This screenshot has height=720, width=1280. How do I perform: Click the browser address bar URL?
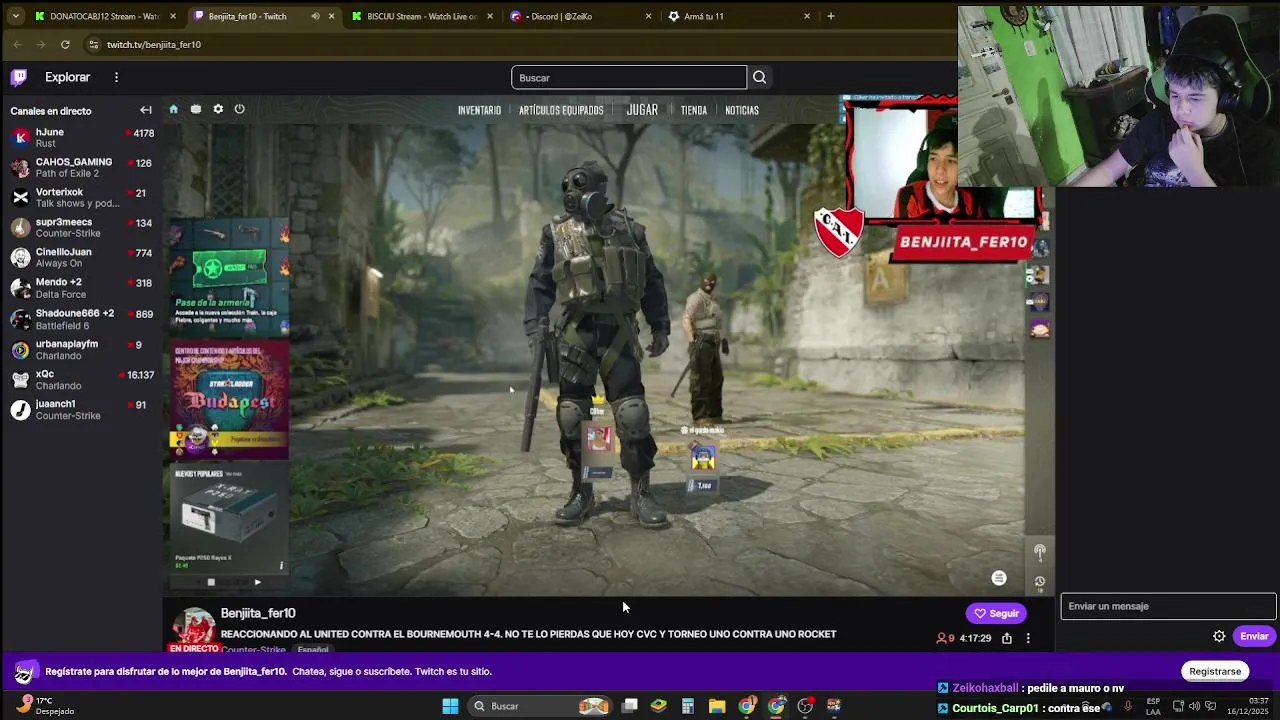[154, 44]
